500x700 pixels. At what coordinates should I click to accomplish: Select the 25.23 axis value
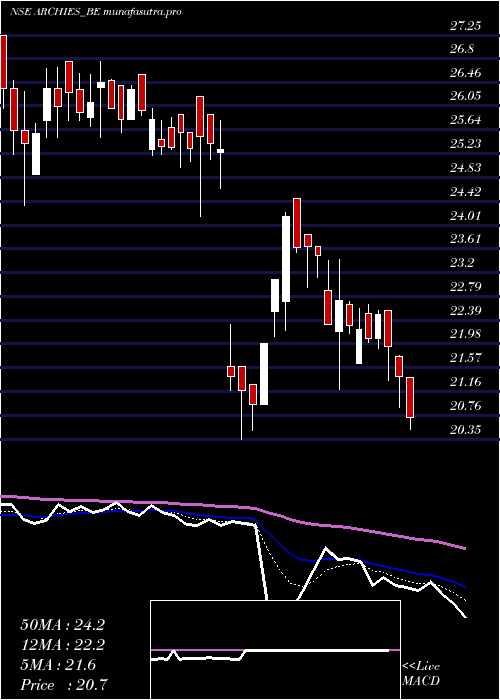tap(465, 144)
